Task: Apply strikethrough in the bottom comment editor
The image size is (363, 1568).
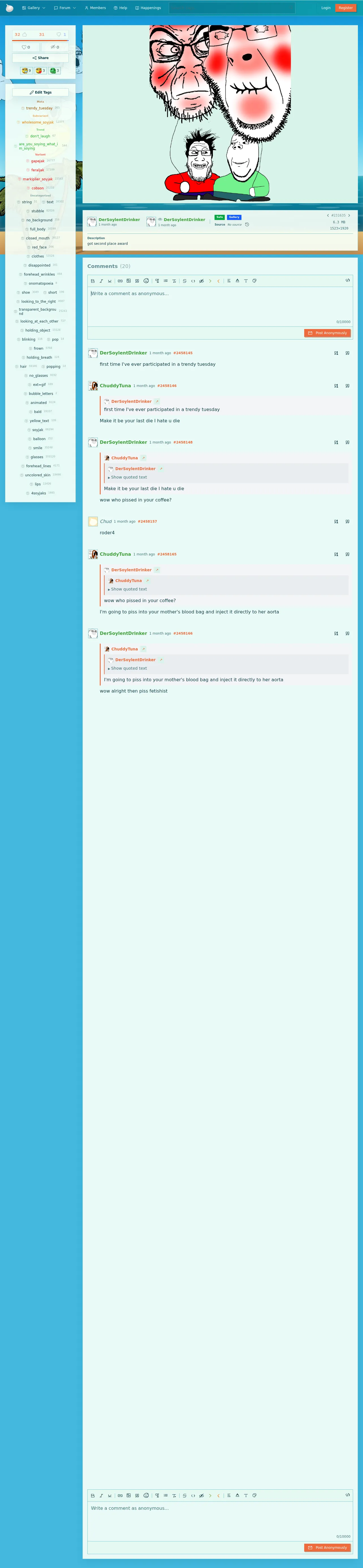Action: point(185,1495)
